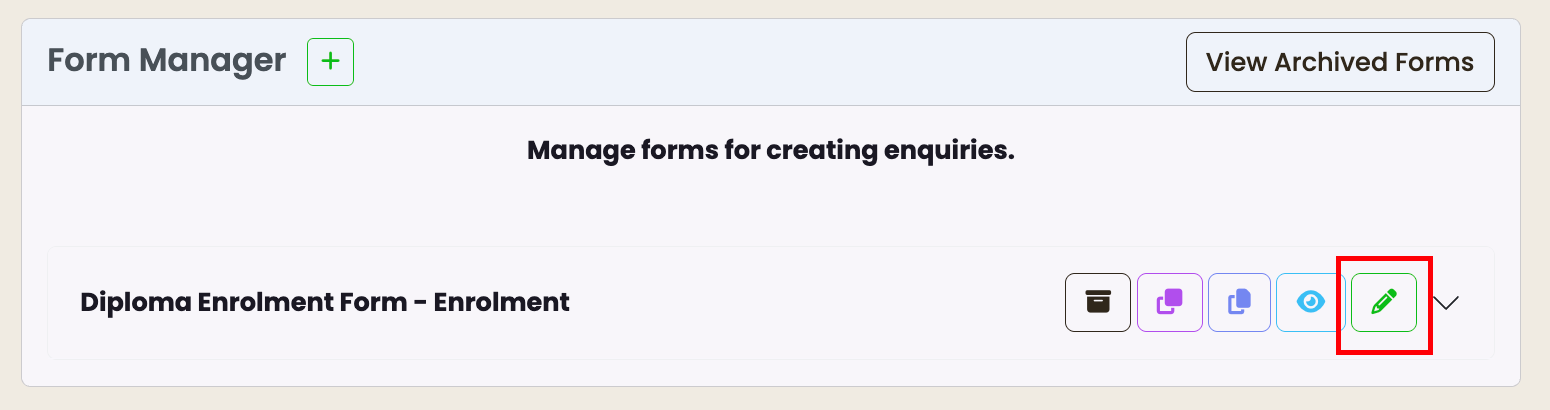Open View Archived Forms
The width and height of the screenshot is (1550, 410).
[1340, 62]
